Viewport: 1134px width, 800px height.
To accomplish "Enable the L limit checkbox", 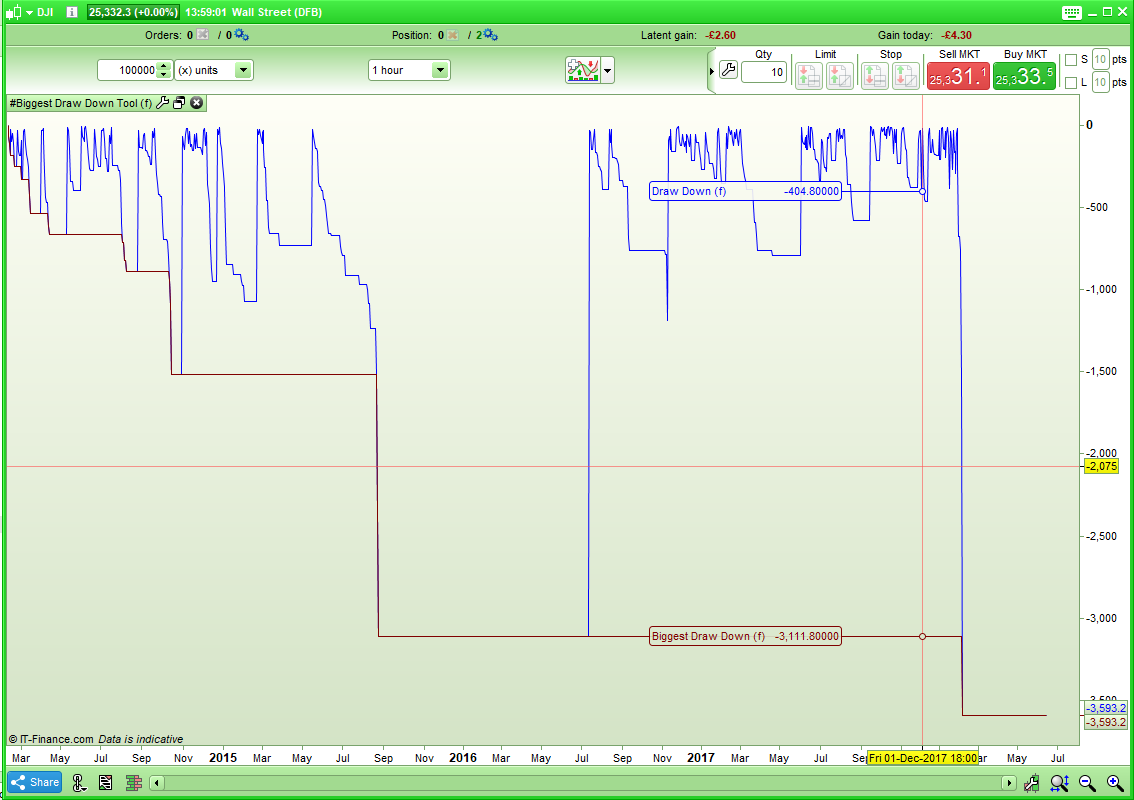I will 1071,82.
